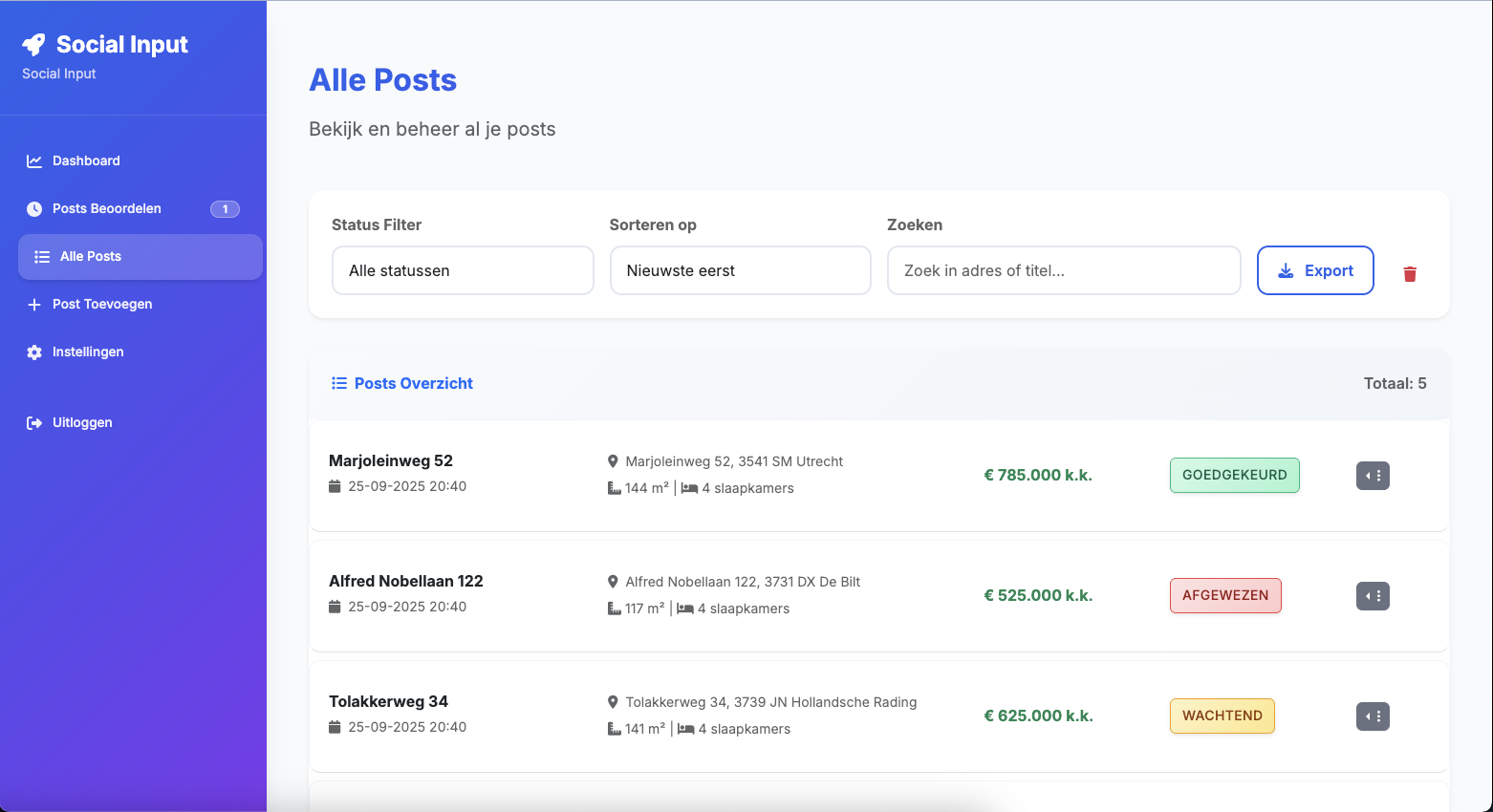Click the red trash delete icon
The image size is (1493, 812).
pyautogui.click(x=1409, y=274)
